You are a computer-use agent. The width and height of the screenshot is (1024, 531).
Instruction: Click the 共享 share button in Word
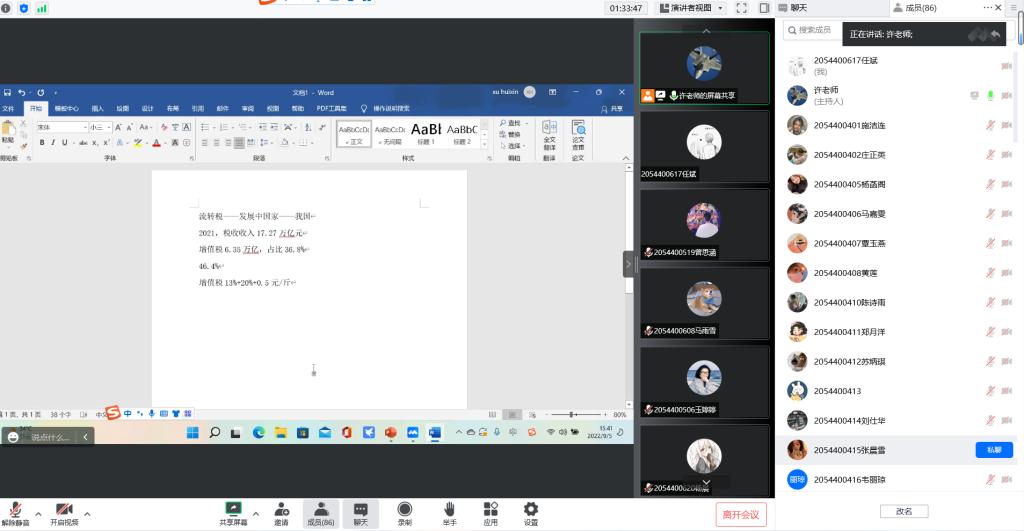click(612, 108)
